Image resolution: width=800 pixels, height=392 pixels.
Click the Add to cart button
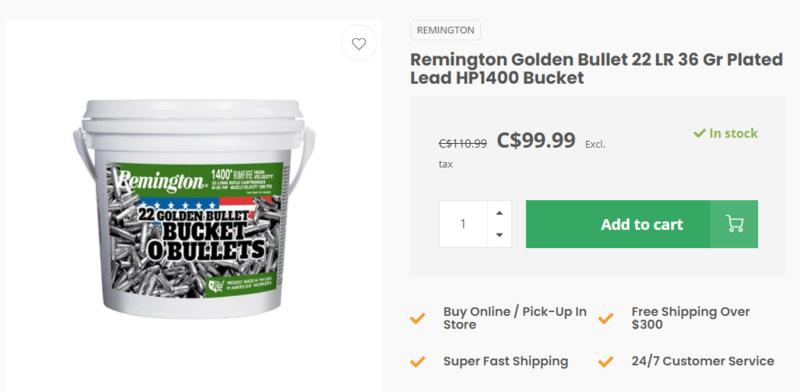tap(642, 224)
